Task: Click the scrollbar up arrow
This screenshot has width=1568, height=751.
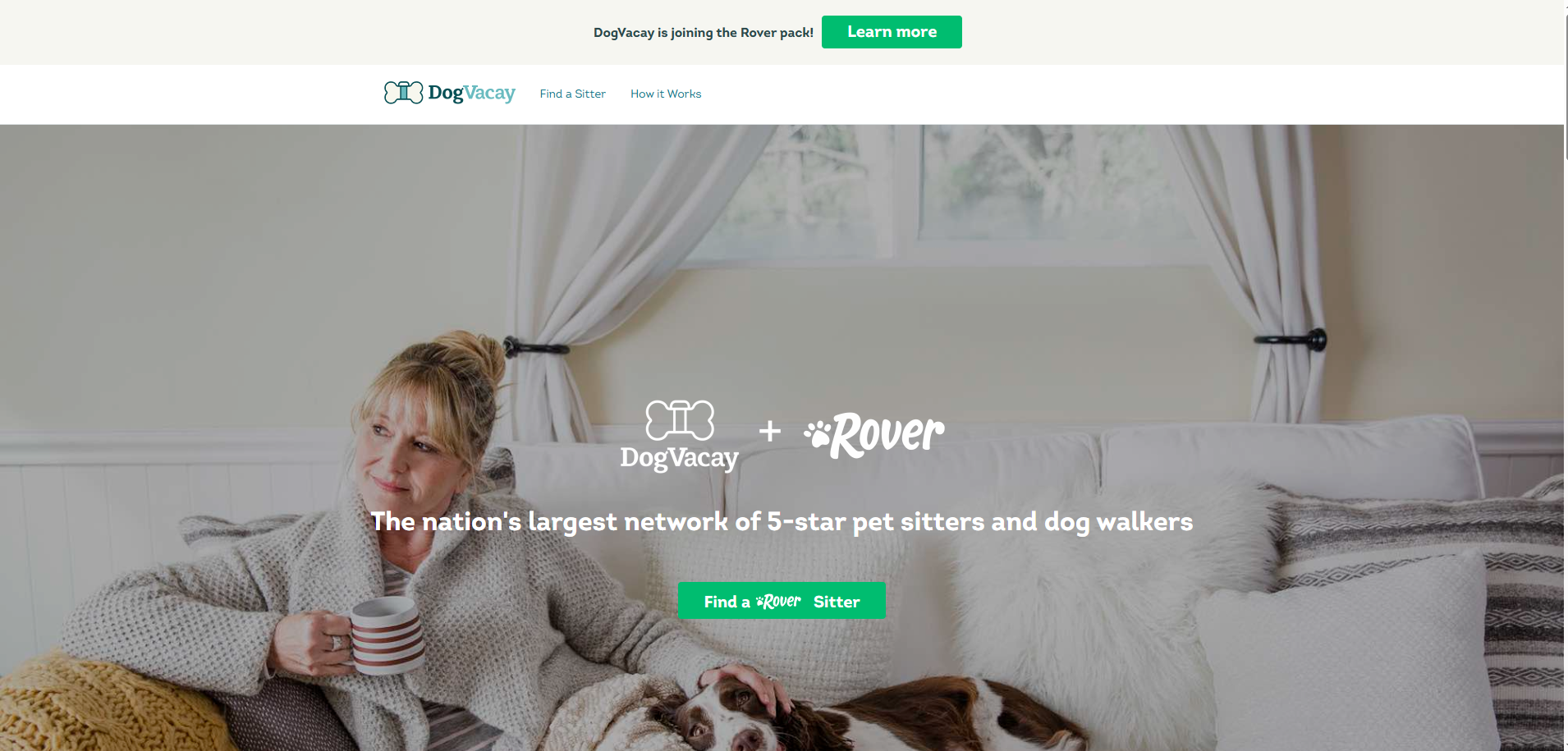Action: point(1566,5)
